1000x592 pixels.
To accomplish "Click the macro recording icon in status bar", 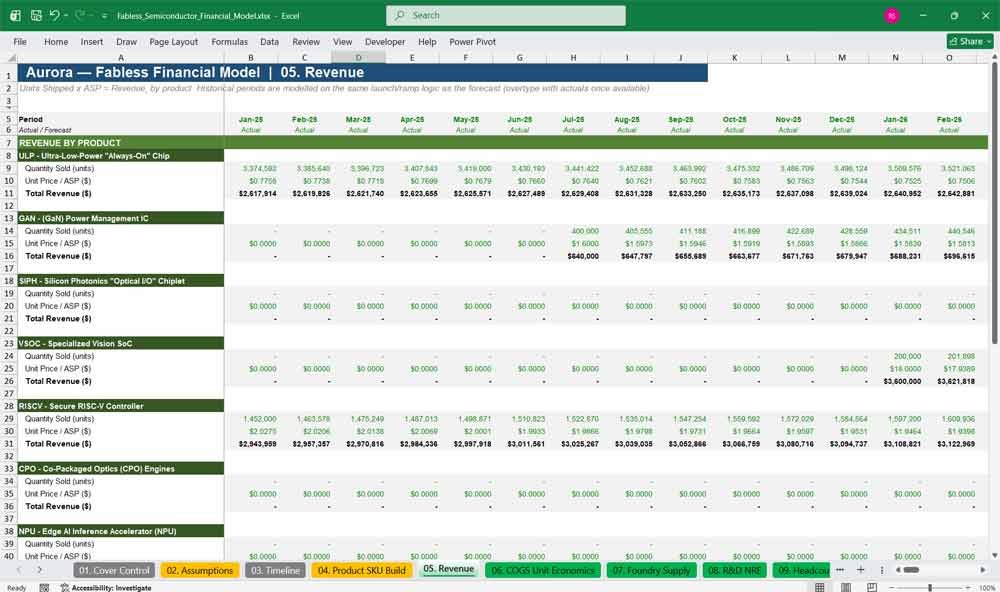I will pyautogui.click(x=44, y=588).
